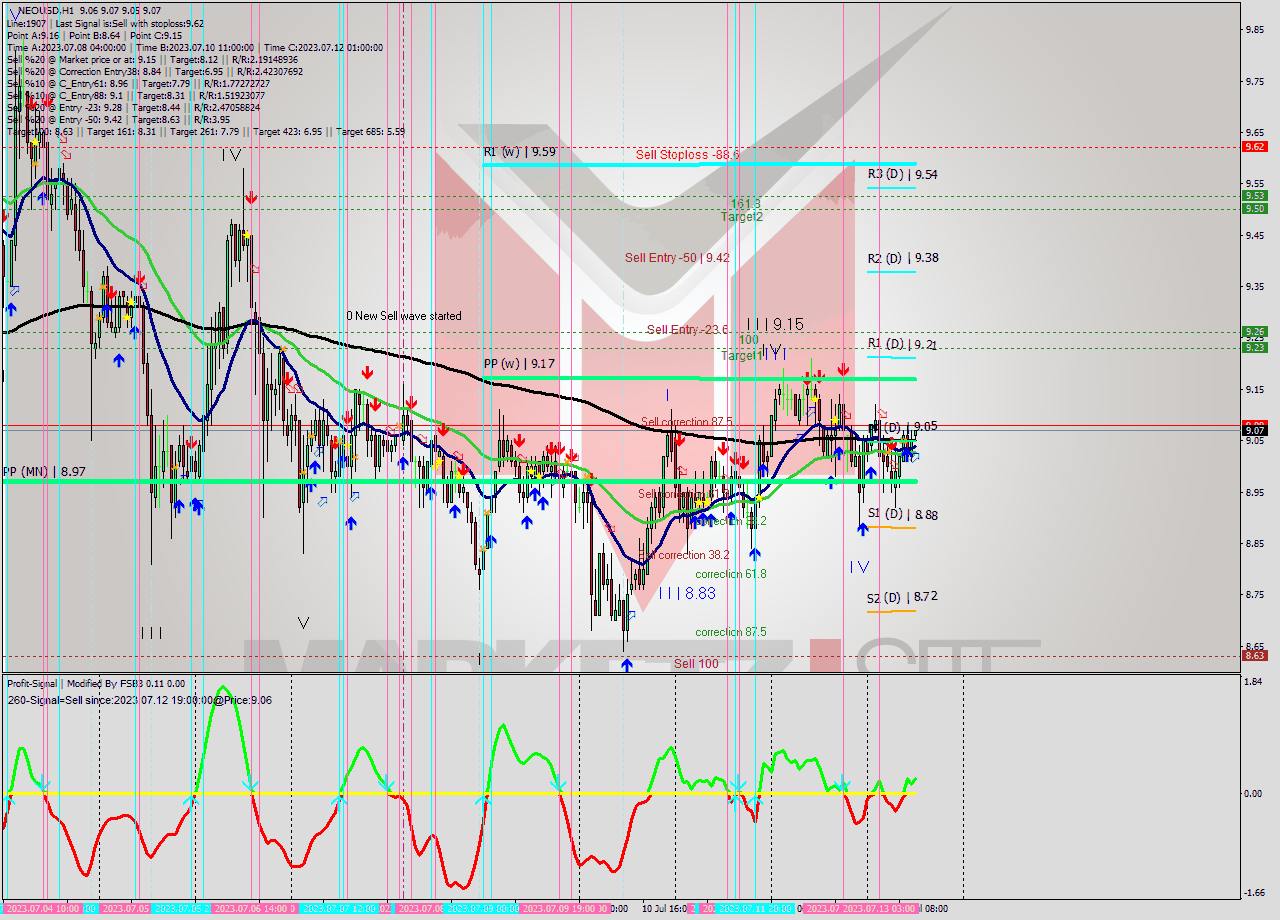Click the '0 New Sell wave started' annotation

click(404, 316)
